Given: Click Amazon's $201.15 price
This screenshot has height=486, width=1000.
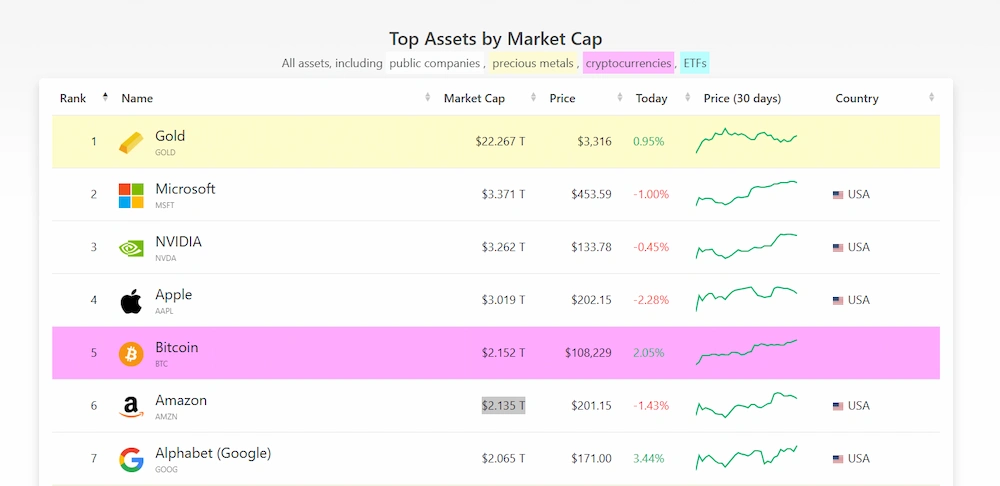Looking at the screenshot, I should coord(591,406).
